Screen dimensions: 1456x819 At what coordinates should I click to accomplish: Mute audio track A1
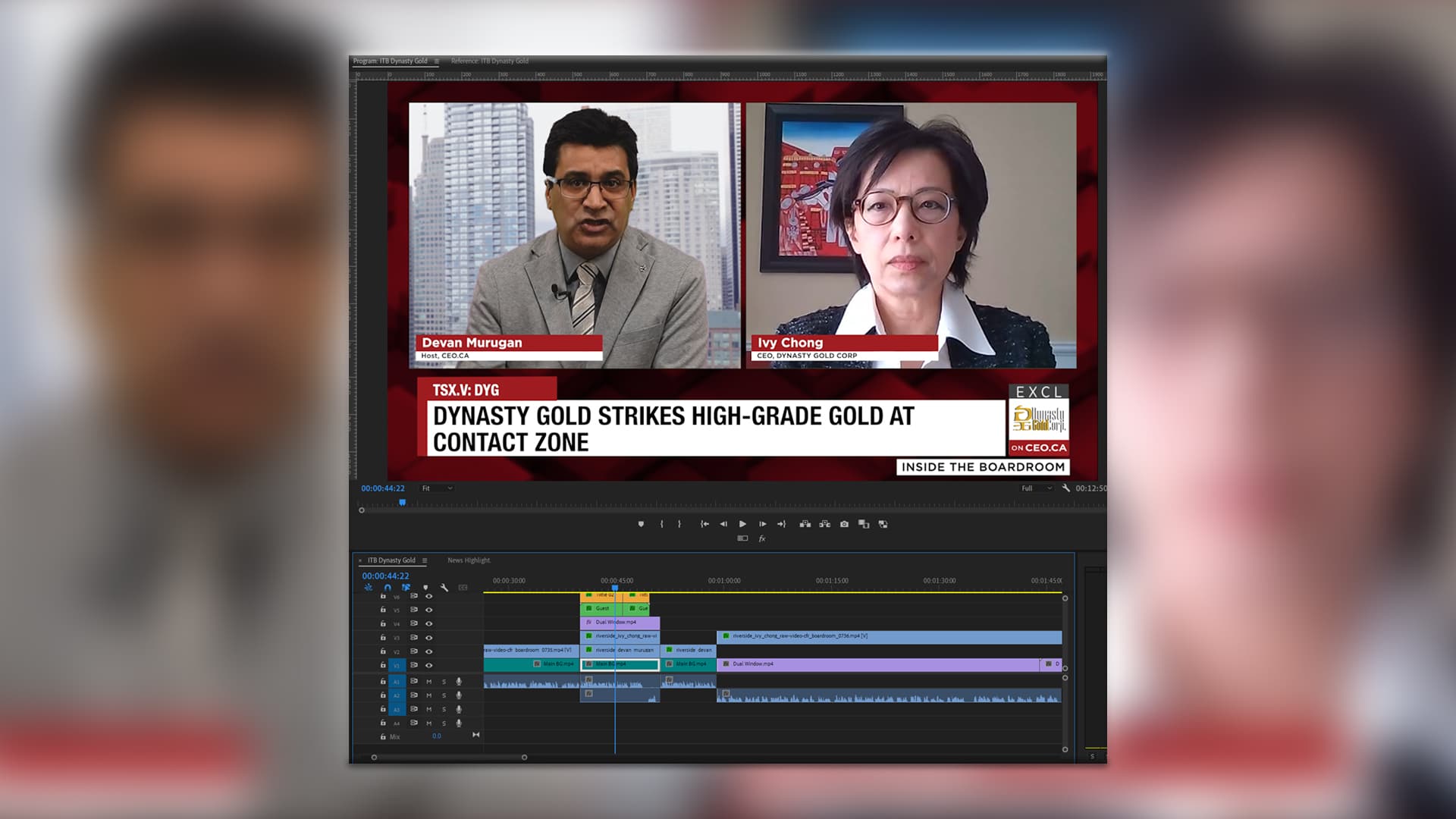pyautogui.click(x=428, y=682)
